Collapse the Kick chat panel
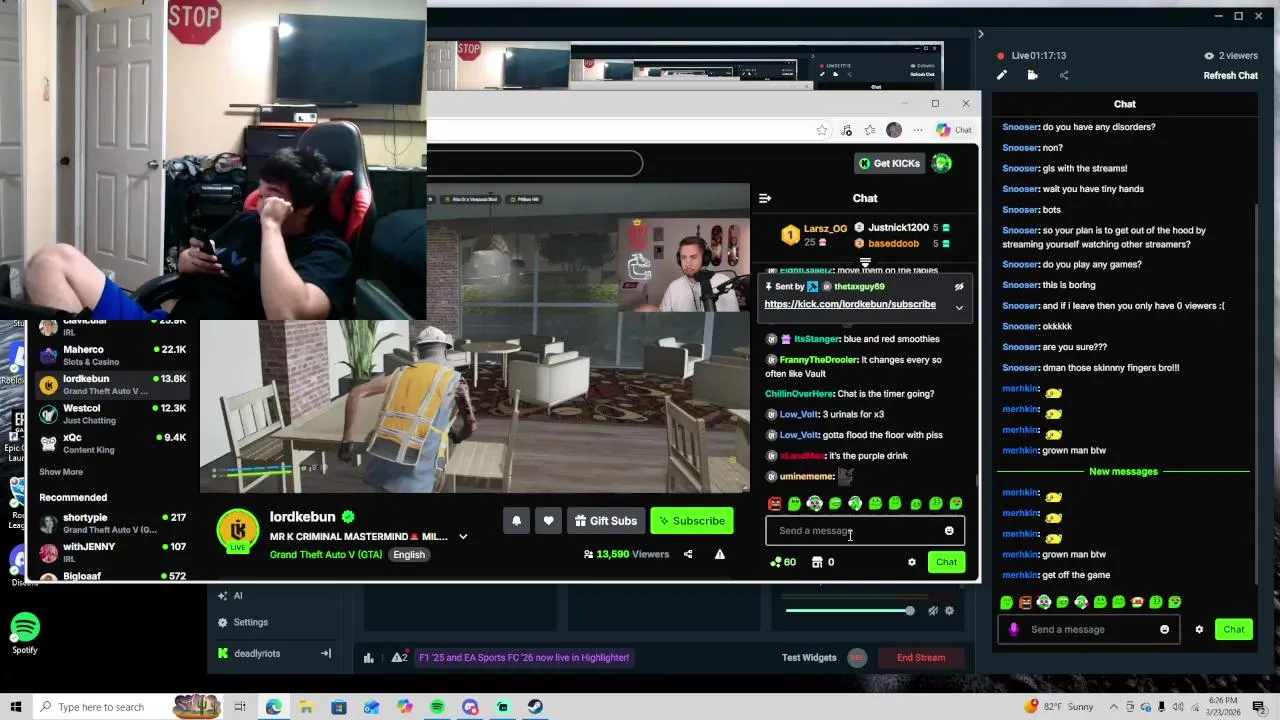Screen dimensions: 1280x720 pyautogui.click(x=765, y=198)
